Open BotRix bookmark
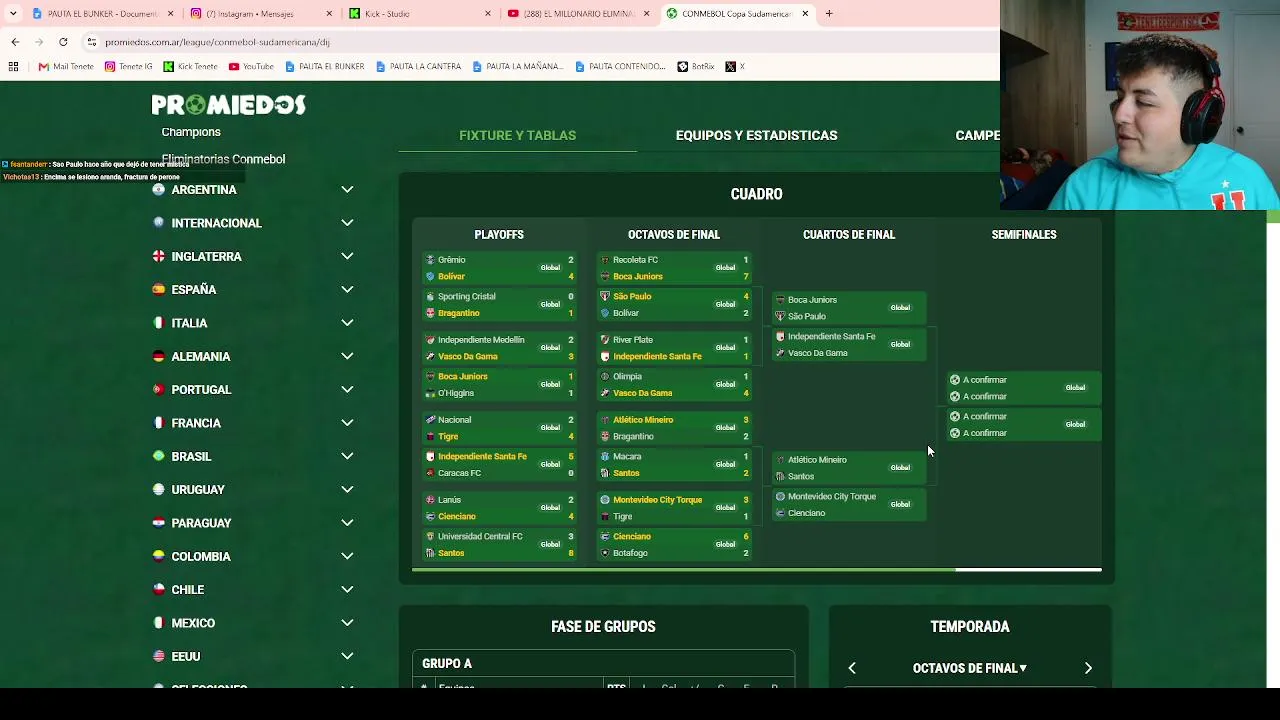The width and height of the screenshot is (1280, 720). tap(696, 67)
